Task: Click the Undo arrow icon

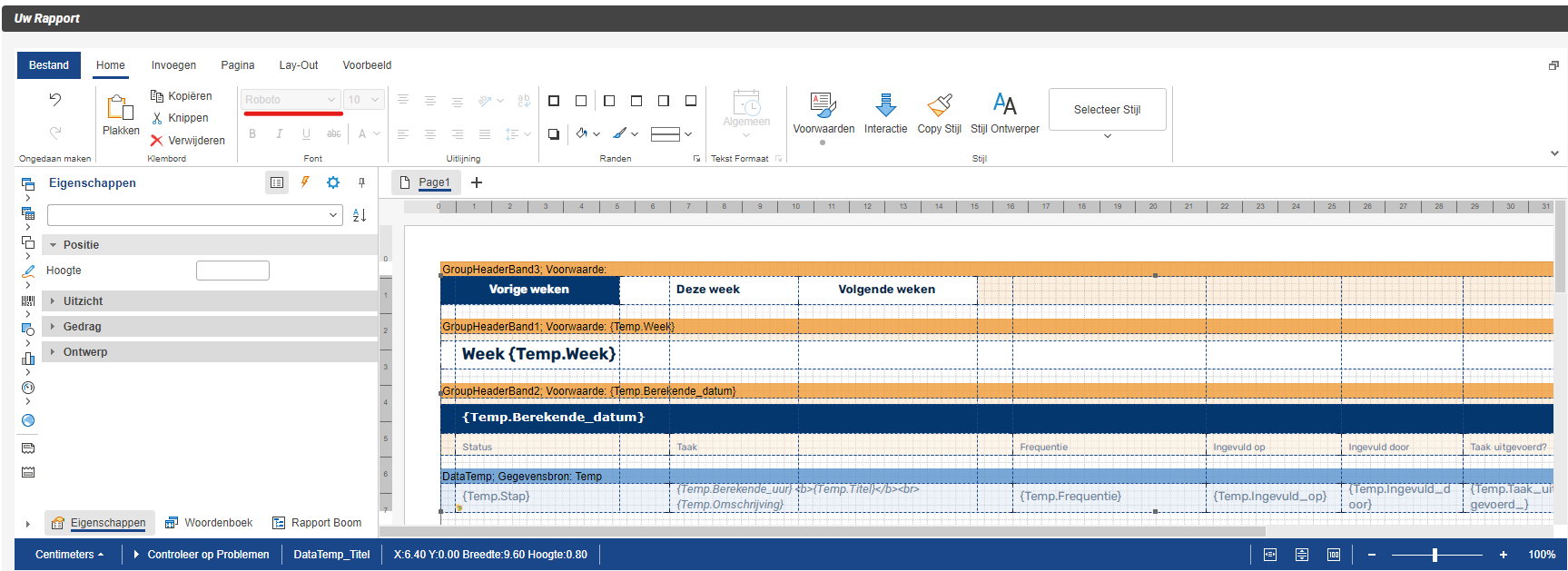Action: tap(55, 100)
